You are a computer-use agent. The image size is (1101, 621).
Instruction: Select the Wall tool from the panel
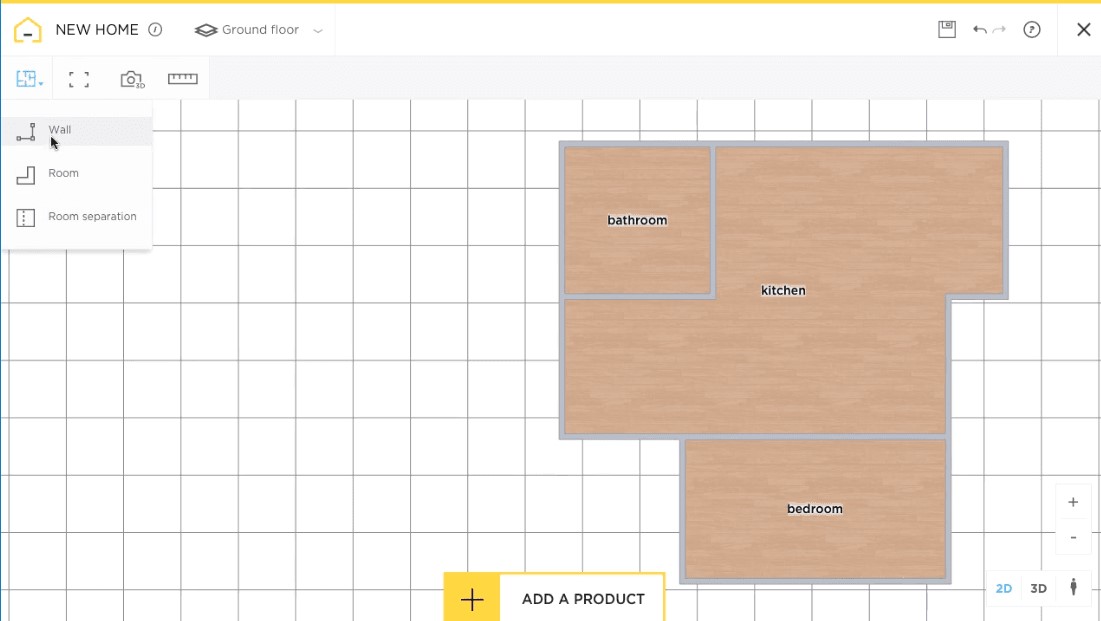click(x=60, y=129)
